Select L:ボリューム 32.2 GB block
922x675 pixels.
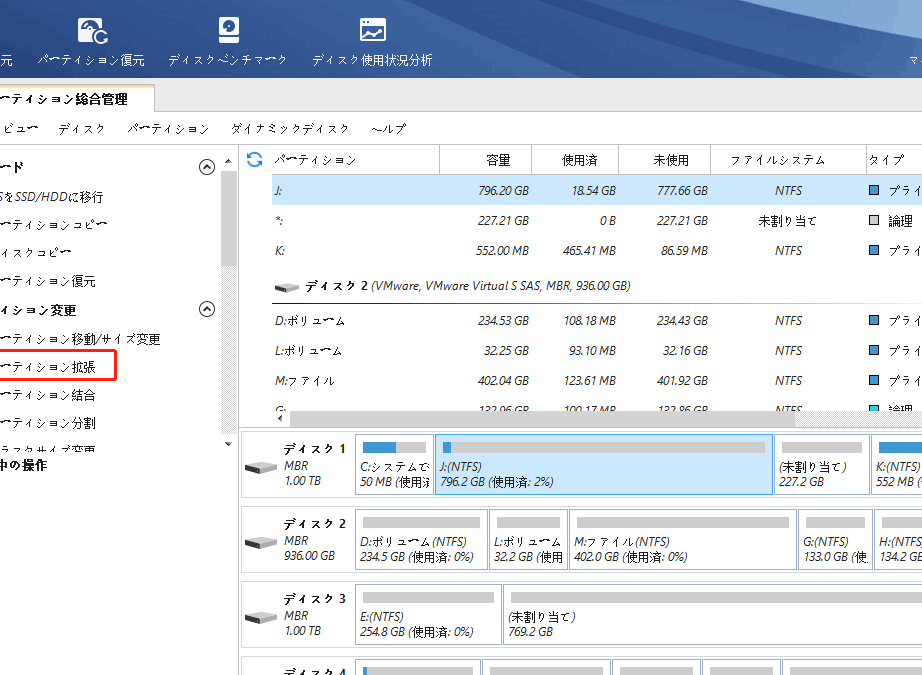(529, 540)
